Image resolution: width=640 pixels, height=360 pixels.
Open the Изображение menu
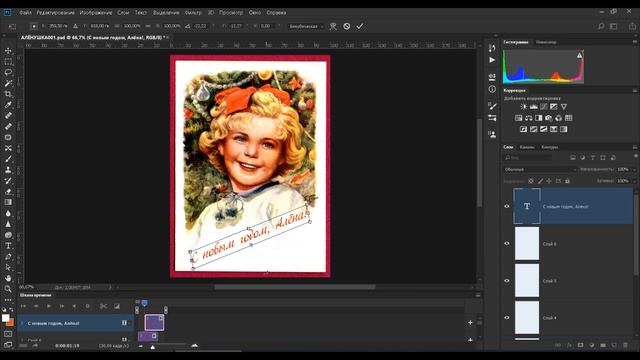pos(96,13)
